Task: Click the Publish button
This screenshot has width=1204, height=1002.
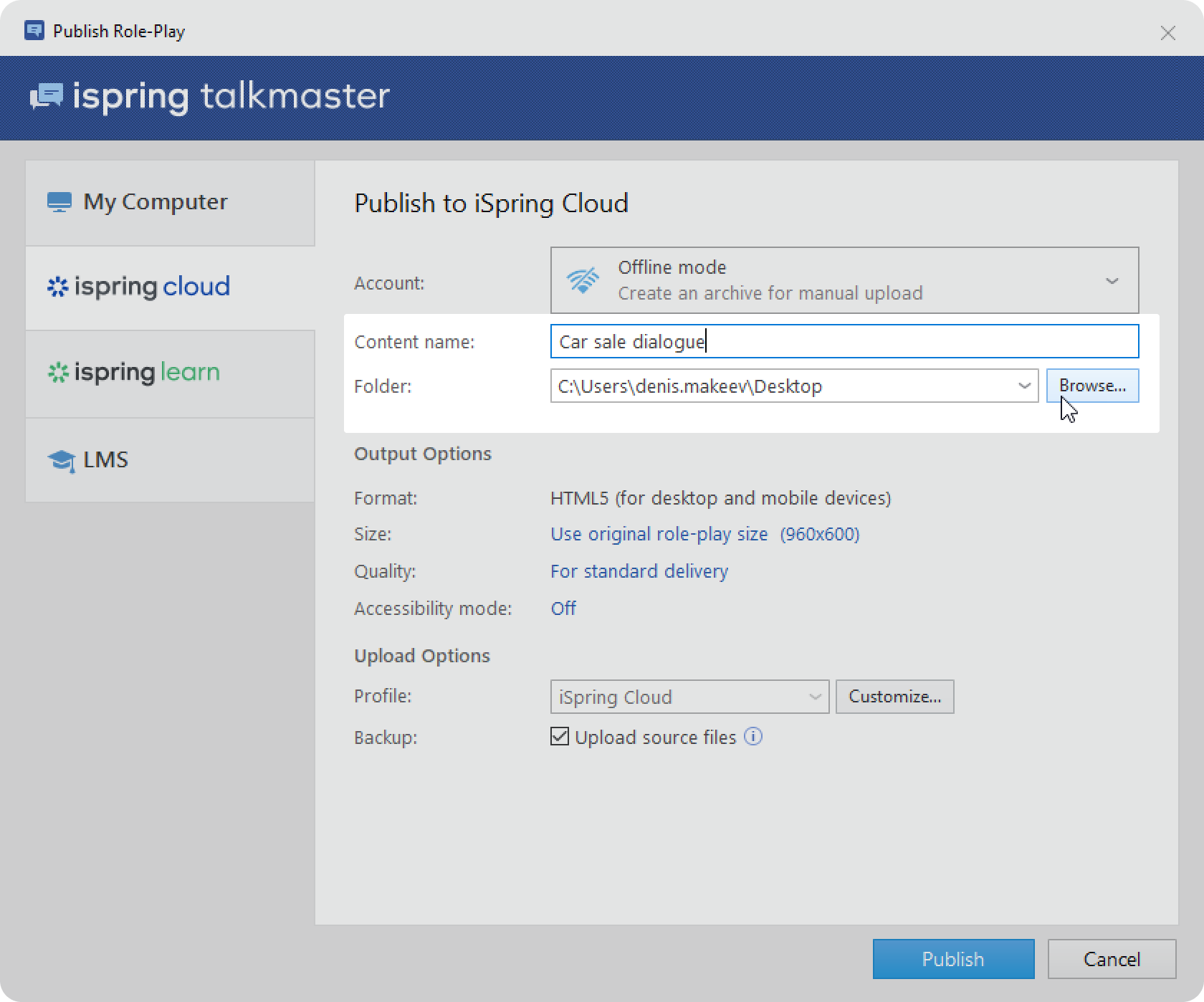Action: pyautogui.click(x=953, y=959)
